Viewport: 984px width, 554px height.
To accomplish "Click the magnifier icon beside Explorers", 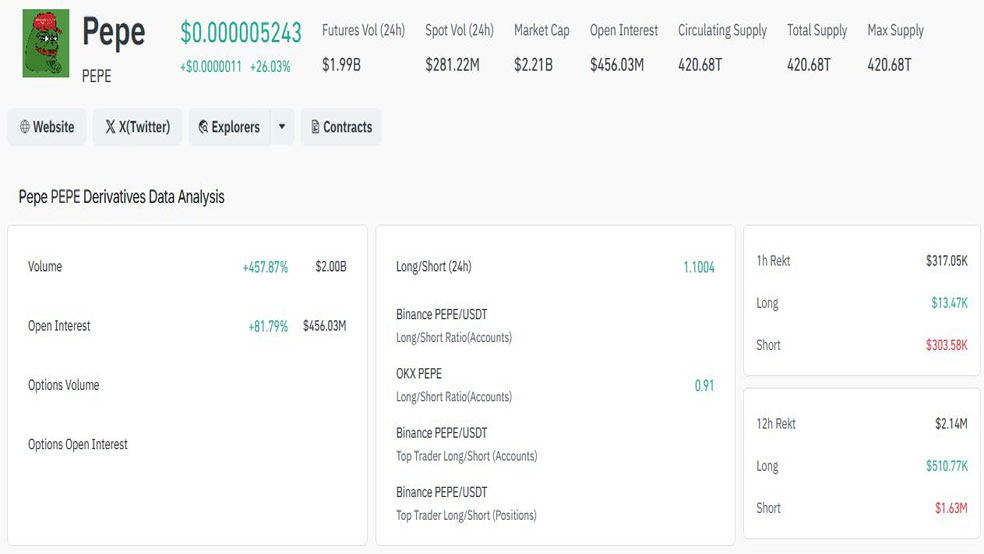I will tap(203, 128).
